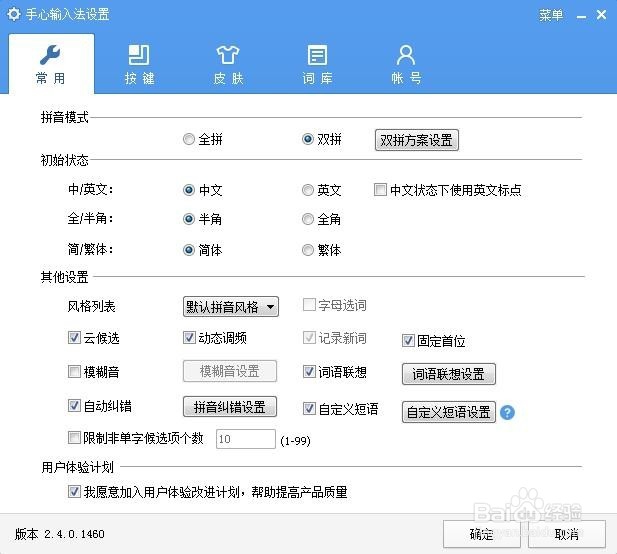Select the 全拼 radio button
617x554 pixels.
coord(189,139)
